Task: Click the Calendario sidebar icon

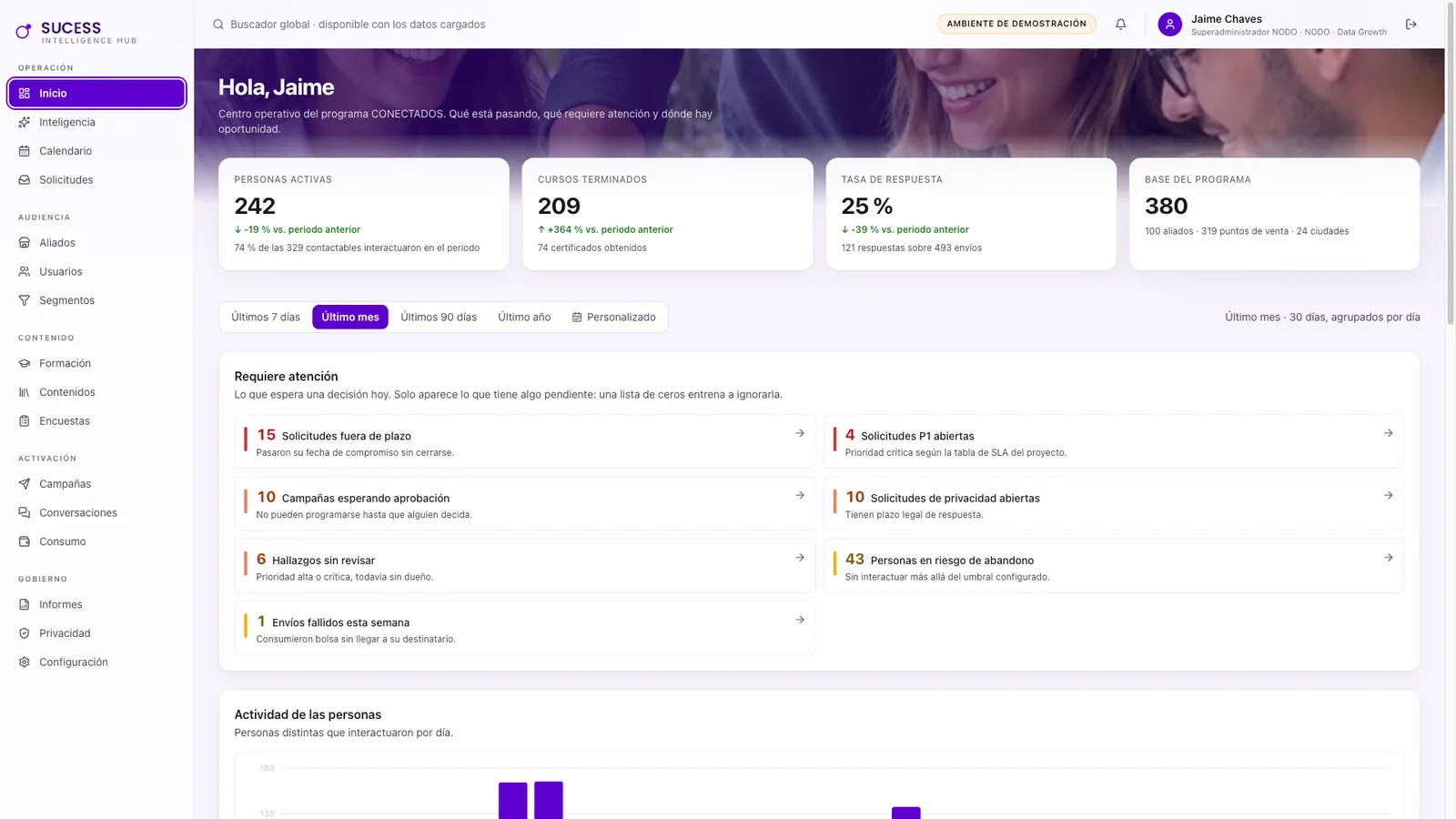Action: point(25,151)
